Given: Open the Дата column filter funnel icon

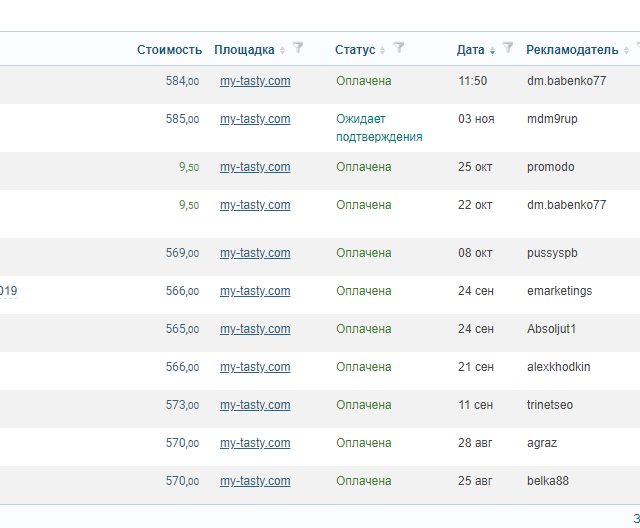Looking at the screenshot, I should [x=507, y=48].
